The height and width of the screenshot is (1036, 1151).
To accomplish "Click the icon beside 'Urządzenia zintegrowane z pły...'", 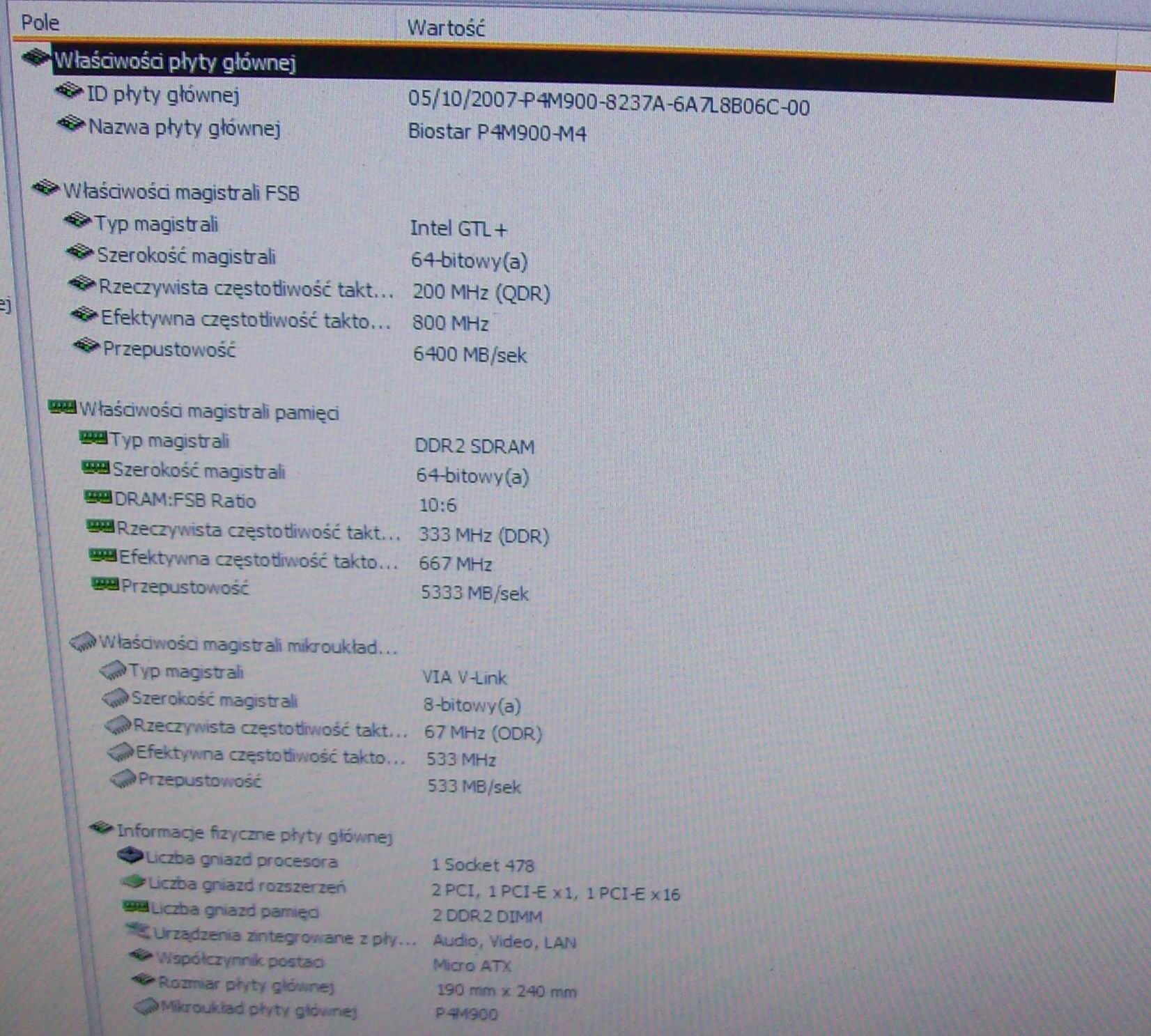I will coord(139,931).
